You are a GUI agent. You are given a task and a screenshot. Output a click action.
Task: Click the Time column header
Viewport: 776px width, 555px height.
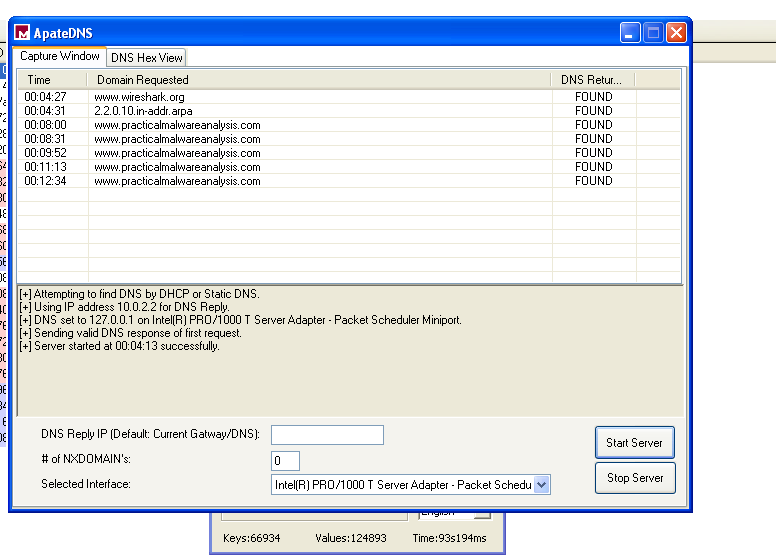(x=52, y=80)
